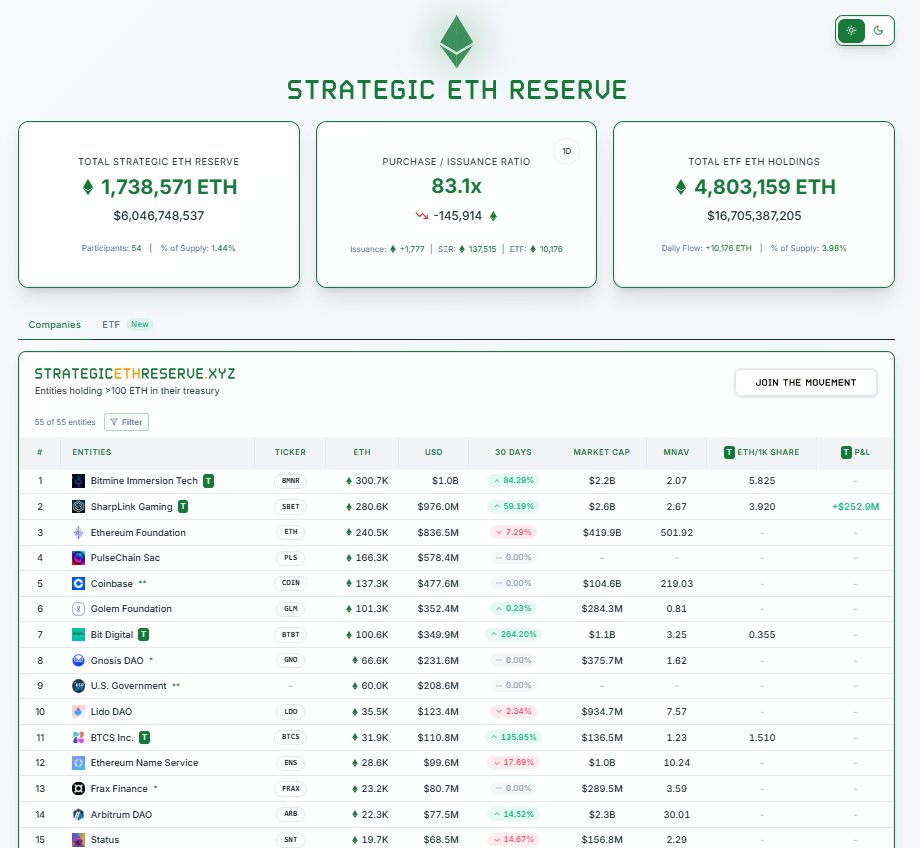The height and width of the screenshot is (848, 920).
Task: Open Golem Foundation entity name
Action: 131,609
